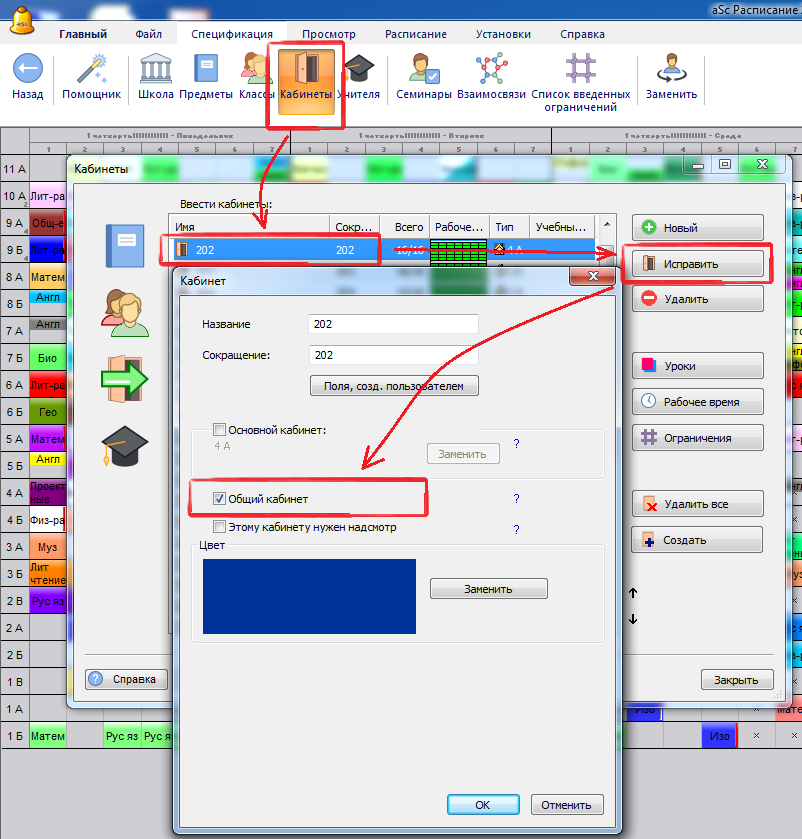Click the graduation cap sidebar icon
802x839 pixels.
(124, 445)
